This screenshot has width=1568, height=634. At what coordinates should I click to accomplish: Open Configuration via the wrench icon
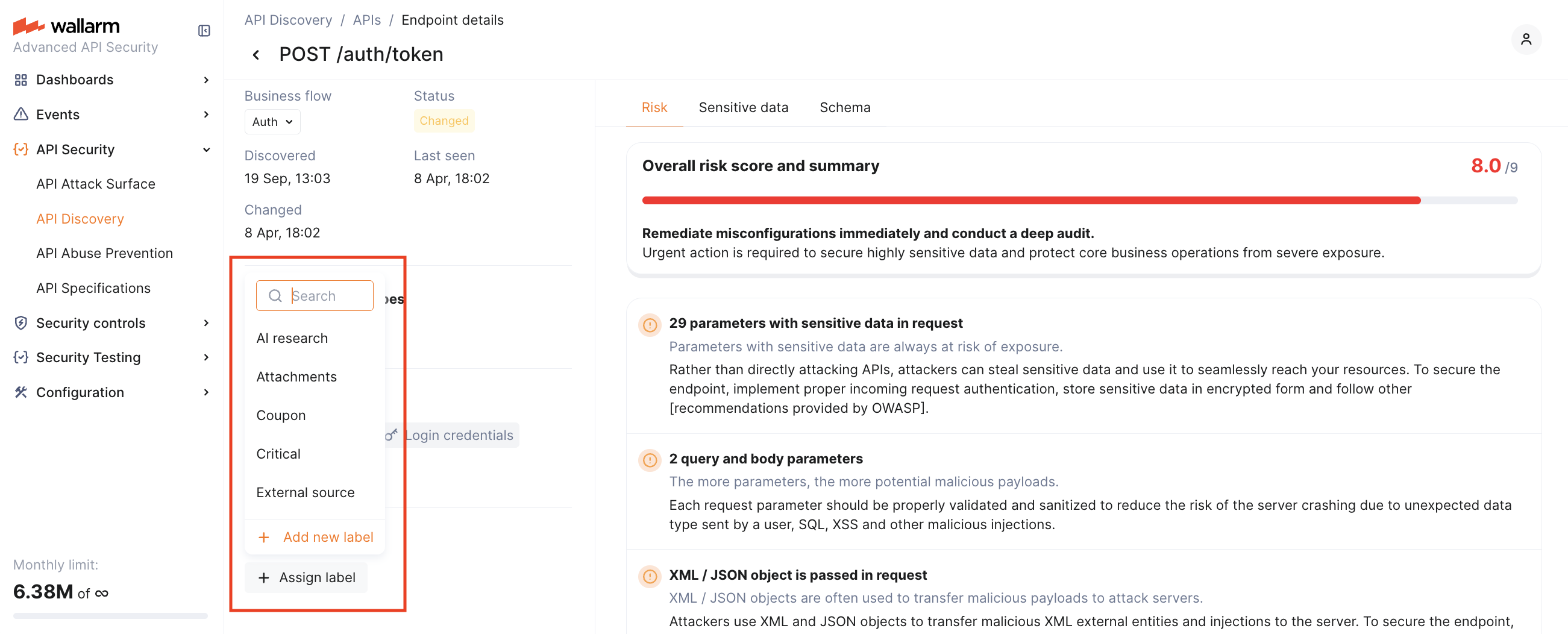(x=20, y=392)
